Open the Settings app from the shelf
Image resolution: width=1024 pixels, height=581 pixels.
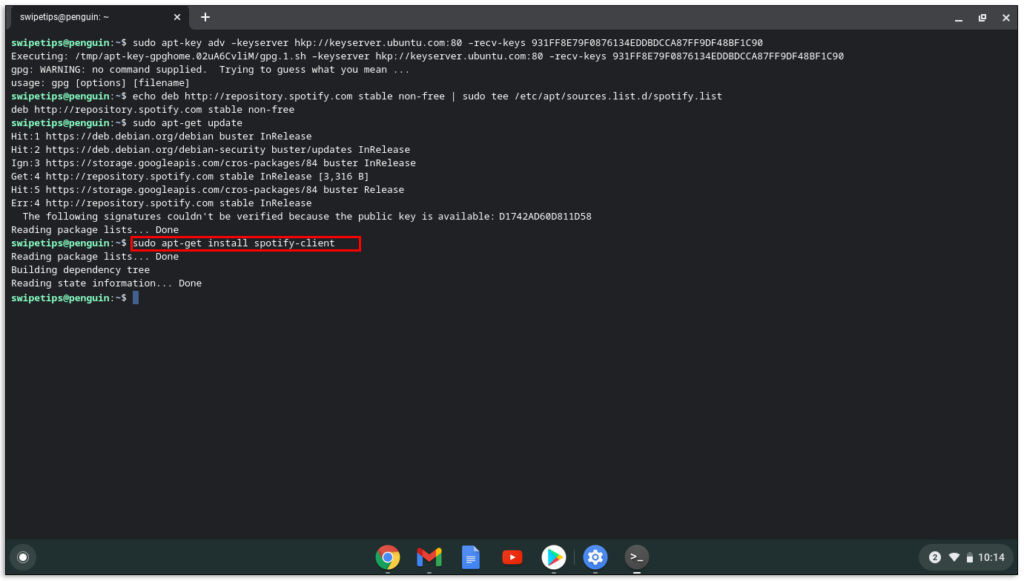coord(595,557)
